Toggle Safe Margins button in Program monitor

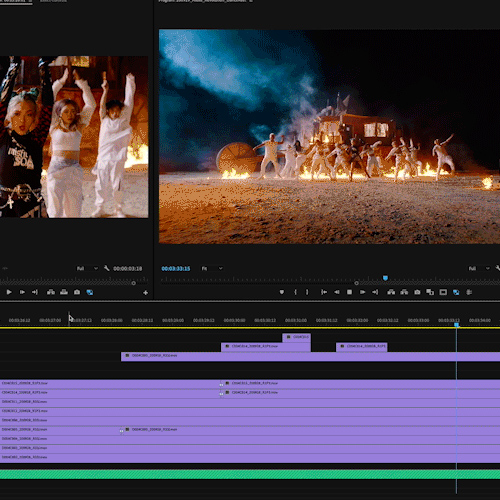(443, 292)
